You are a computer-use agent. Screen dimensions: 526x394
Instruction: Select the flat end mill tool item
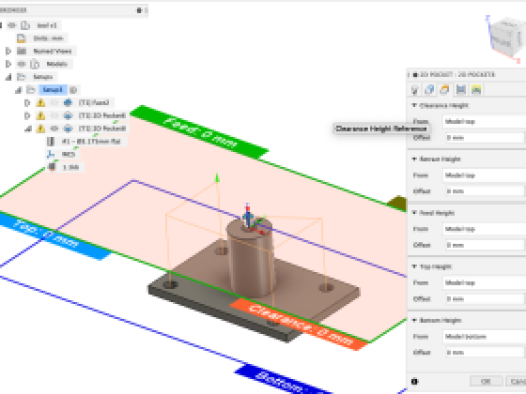click(x=91, y=142)
